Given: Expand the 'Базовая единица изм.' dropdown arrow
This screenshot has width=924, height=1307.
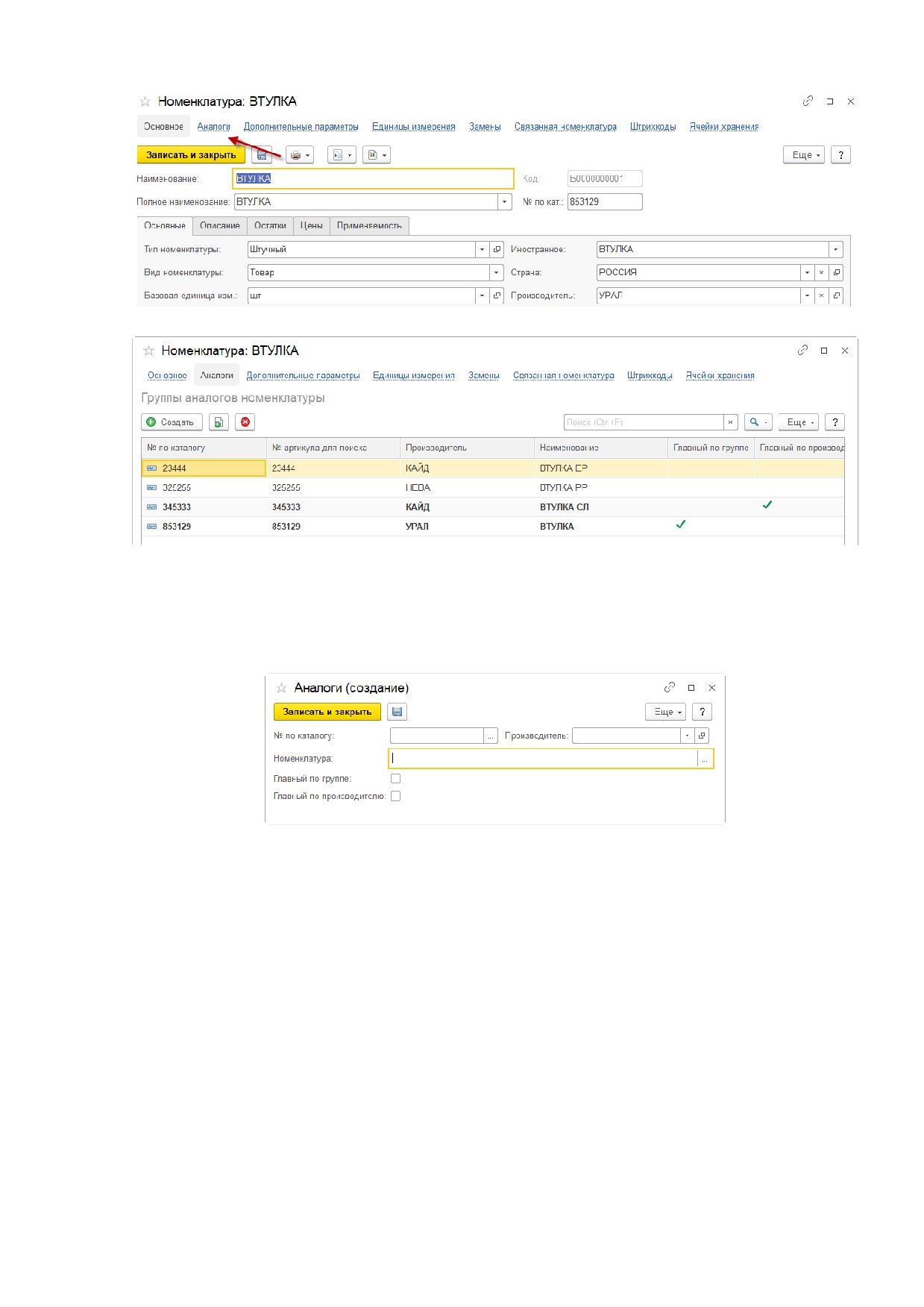Looking at the screenshot, I should (483, 295).
